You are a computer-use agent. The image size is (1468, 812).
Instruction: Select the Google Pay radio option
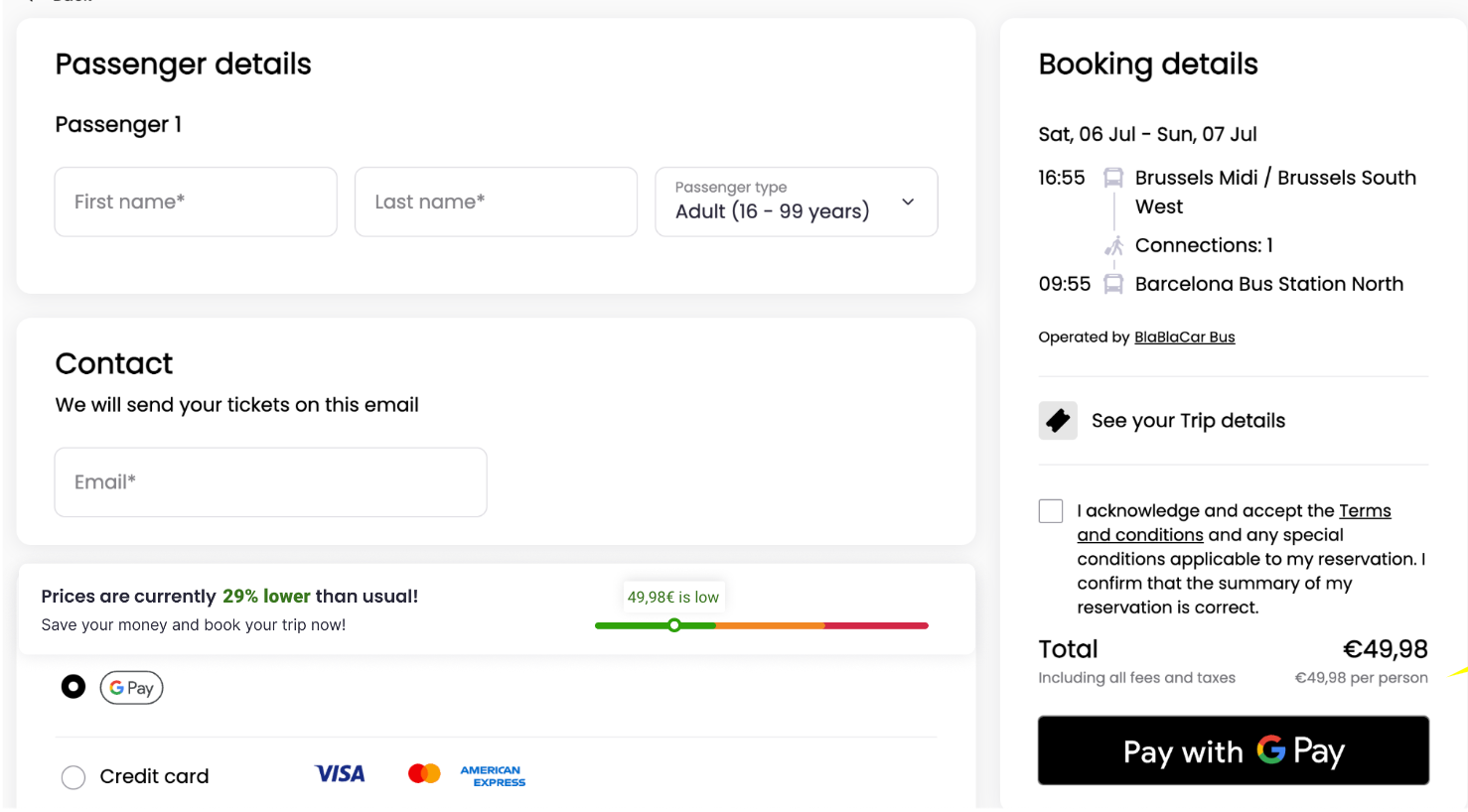[x=73, y=687]
